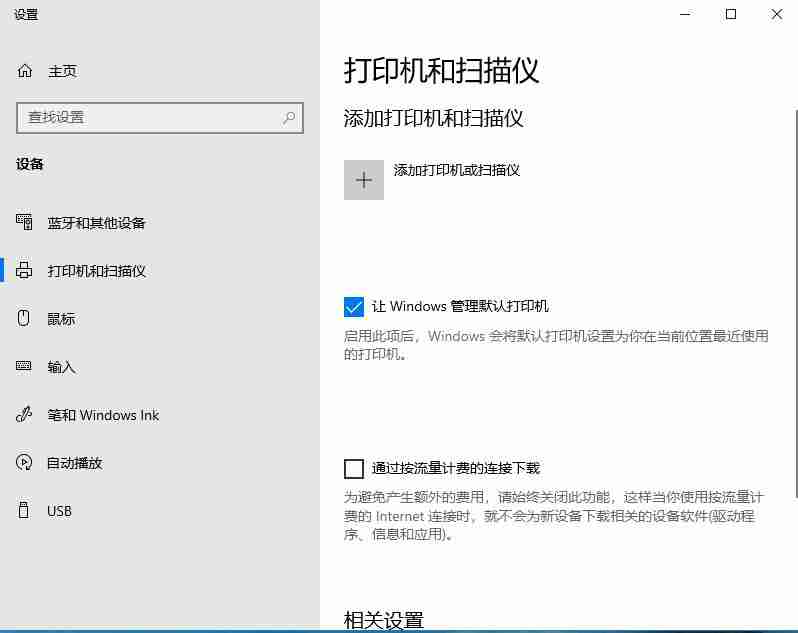Screen dimensions: 798x633
Task: Open 笔和 Windows Ink settings
Action: tap(103, 415)
